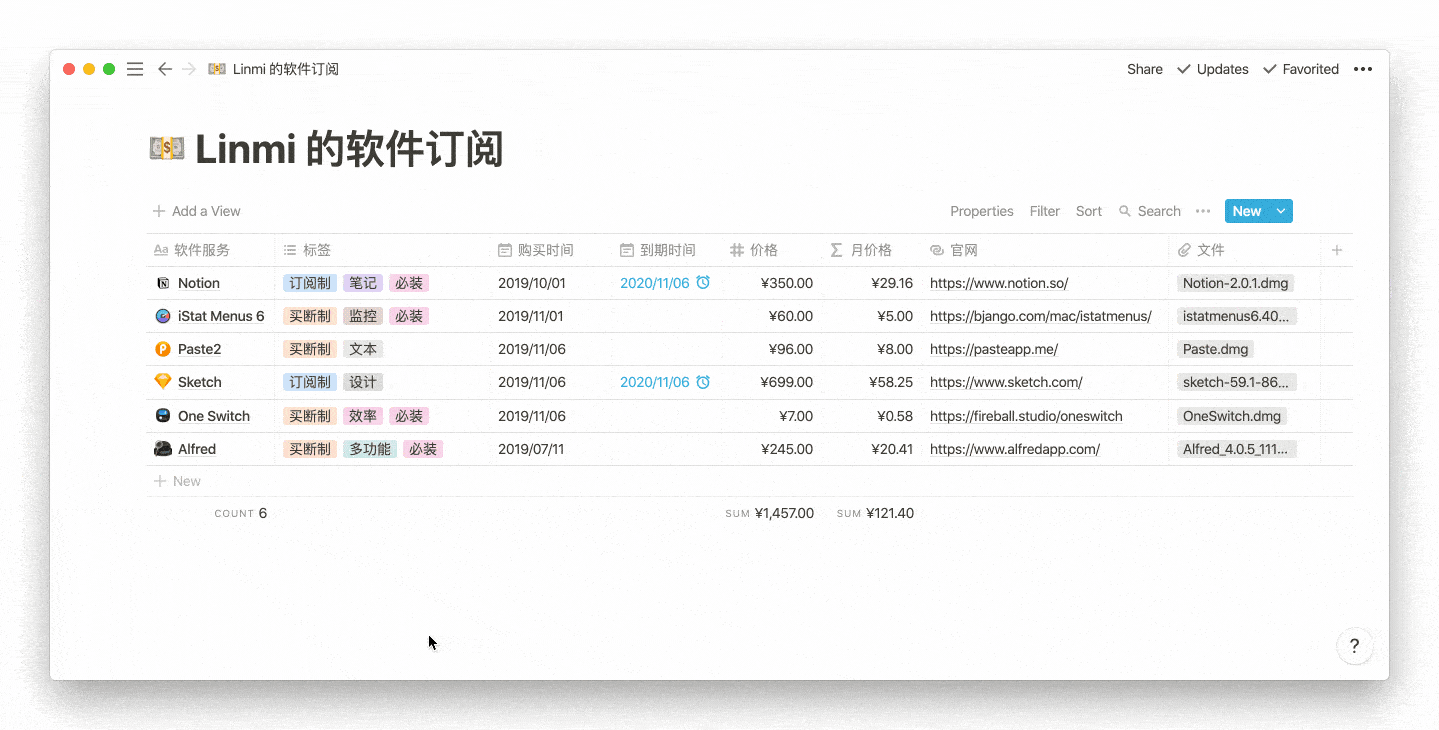Open the 软件服务 column header menu
Screen dimensions: 1439x730
click(211, 250)
